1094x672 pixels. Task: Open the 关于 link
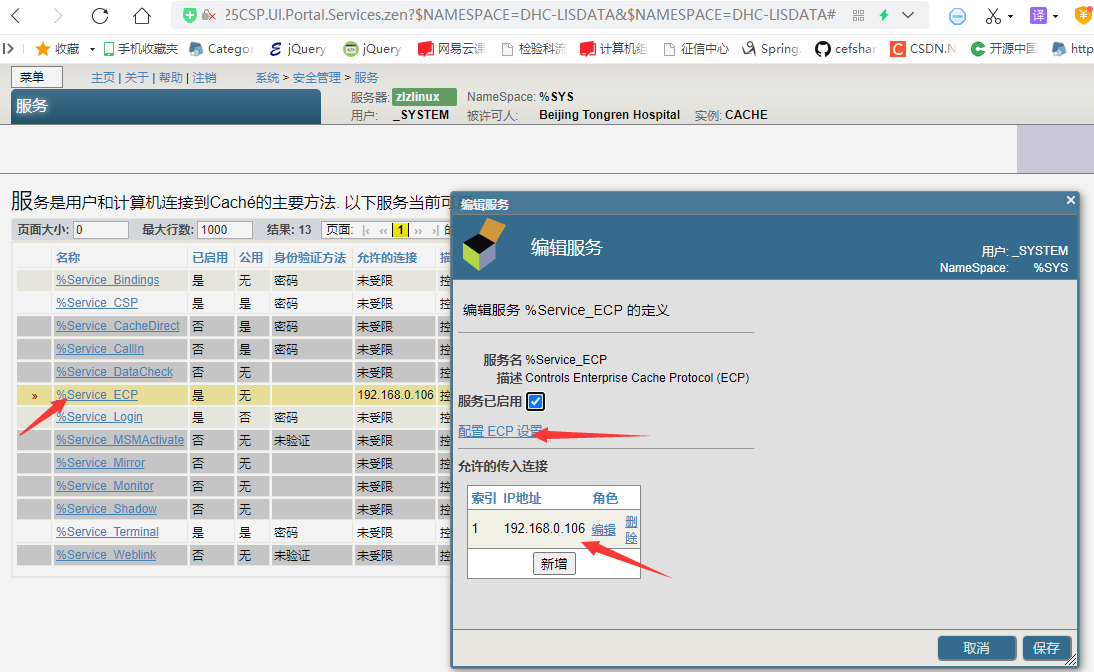point(137,77)
